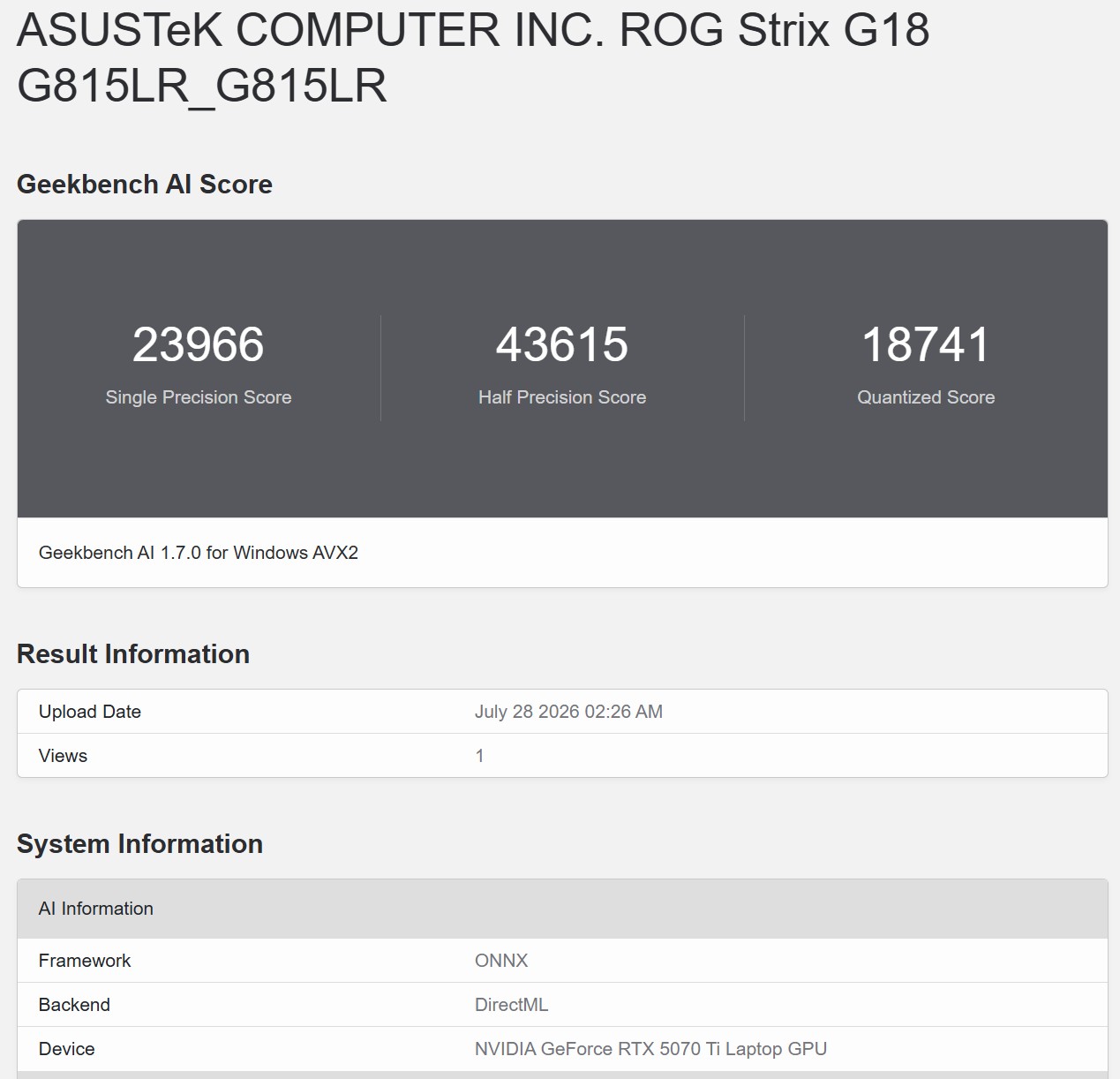
Task: Click the ASUSTeK ROG Strix G18 page title
Action: pyautogui.click(x=473, y=57)
